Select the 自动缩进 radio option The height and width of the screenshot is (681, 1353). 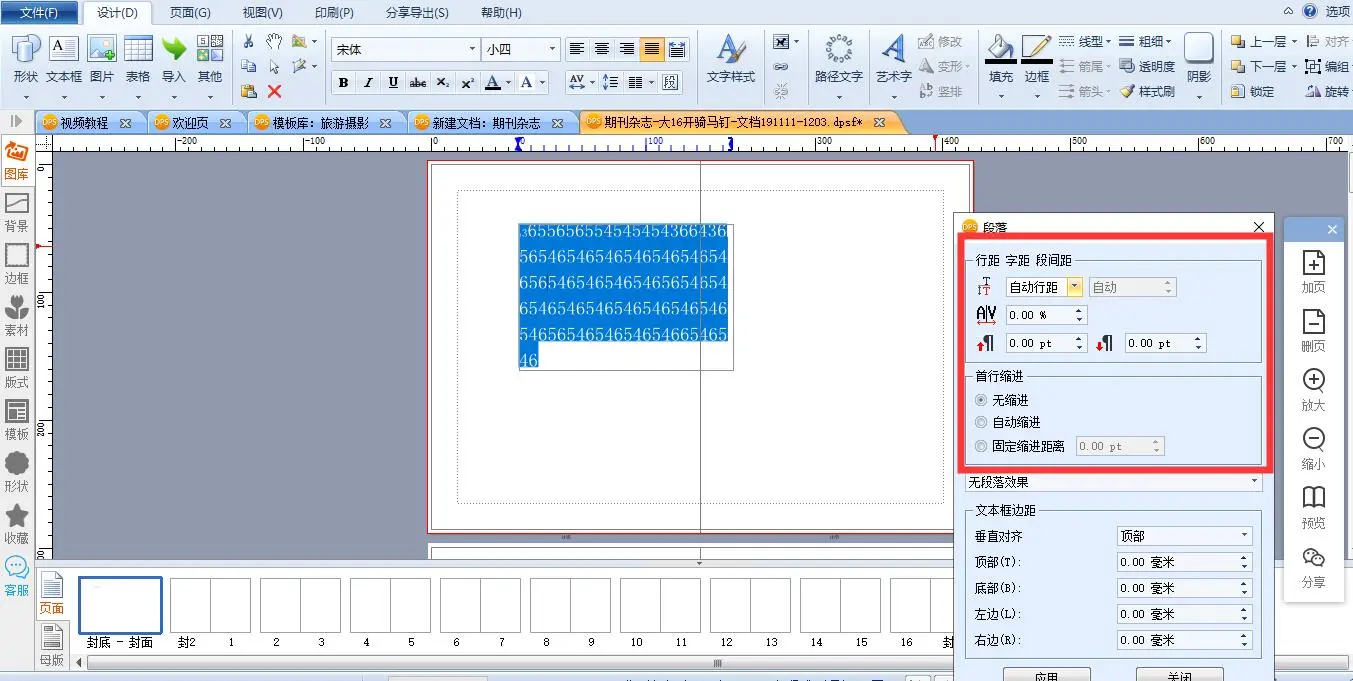point(981,423)
